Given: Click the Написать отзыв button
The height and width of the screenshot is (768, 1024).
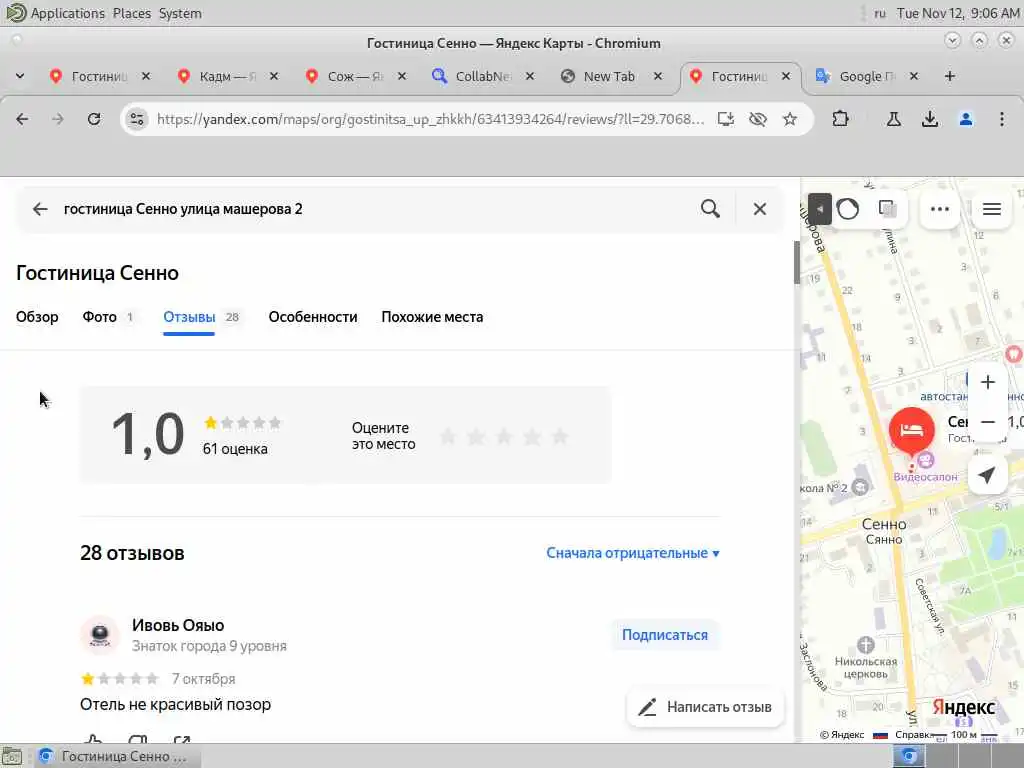Looking at the screenshot, I should (x=705, y=707).
